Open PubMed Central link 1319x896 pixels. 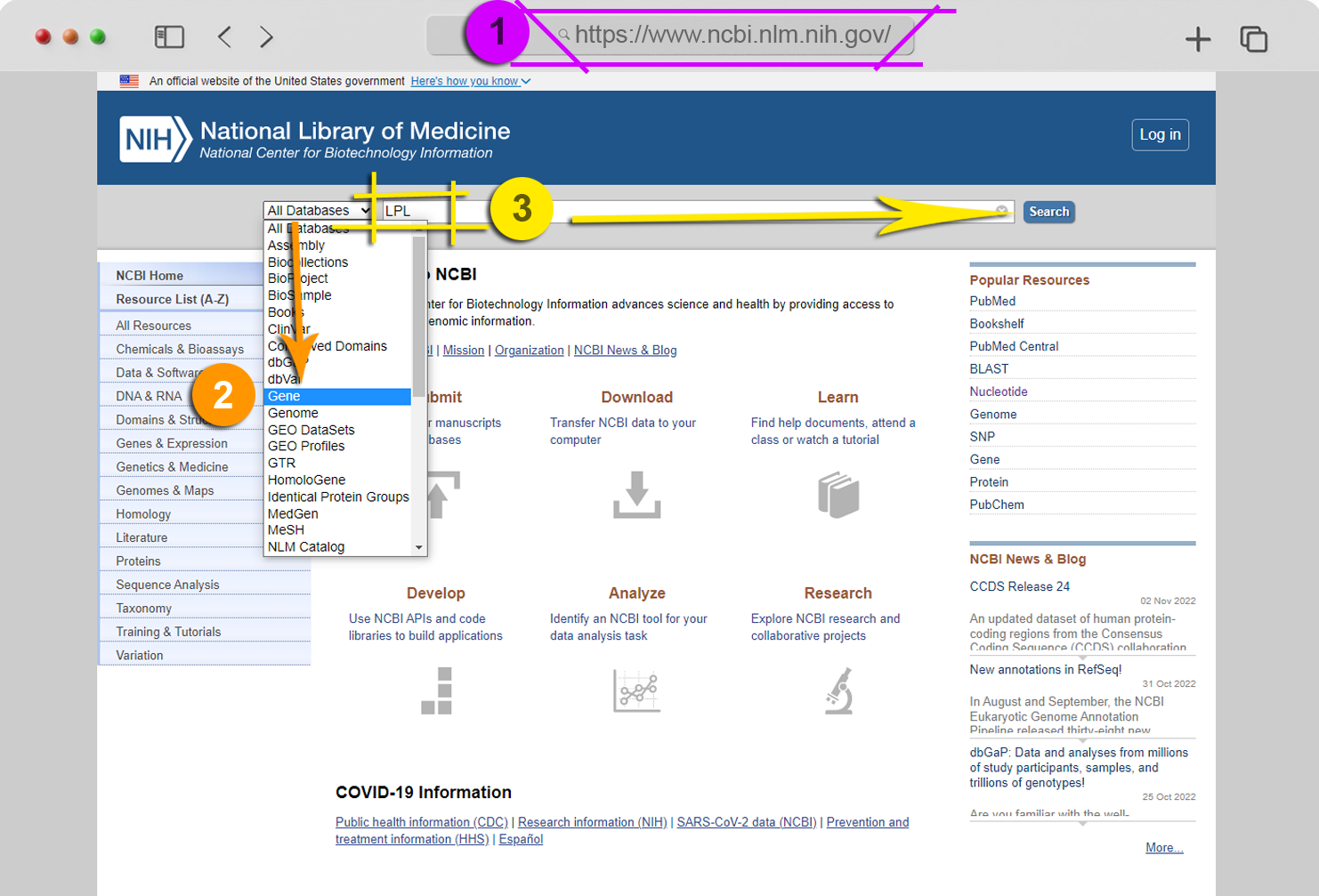1014,346
